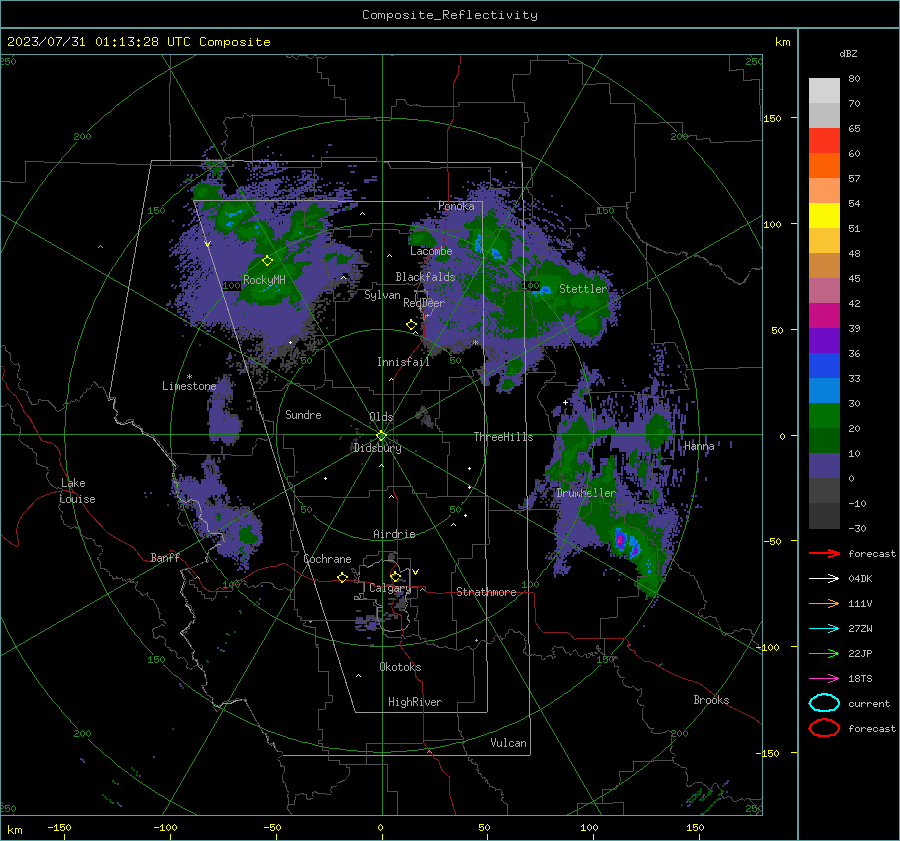Screen dimensions: 900x841
Task: Click the green 22JP arrow icon
Action: pyautogui.click(x=824, y=653)
